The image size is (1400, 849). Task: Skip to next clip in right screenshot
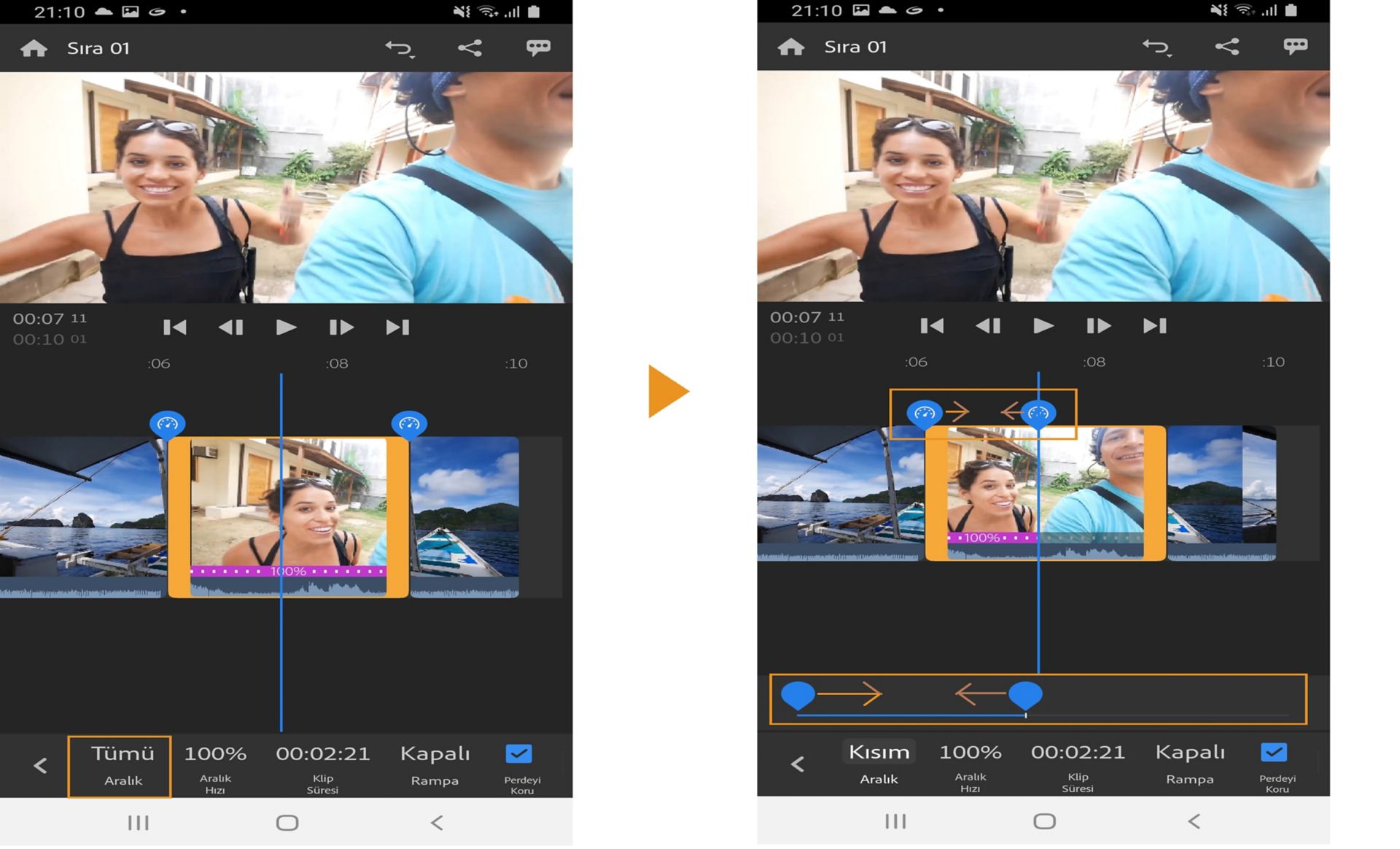(1154, 326)
